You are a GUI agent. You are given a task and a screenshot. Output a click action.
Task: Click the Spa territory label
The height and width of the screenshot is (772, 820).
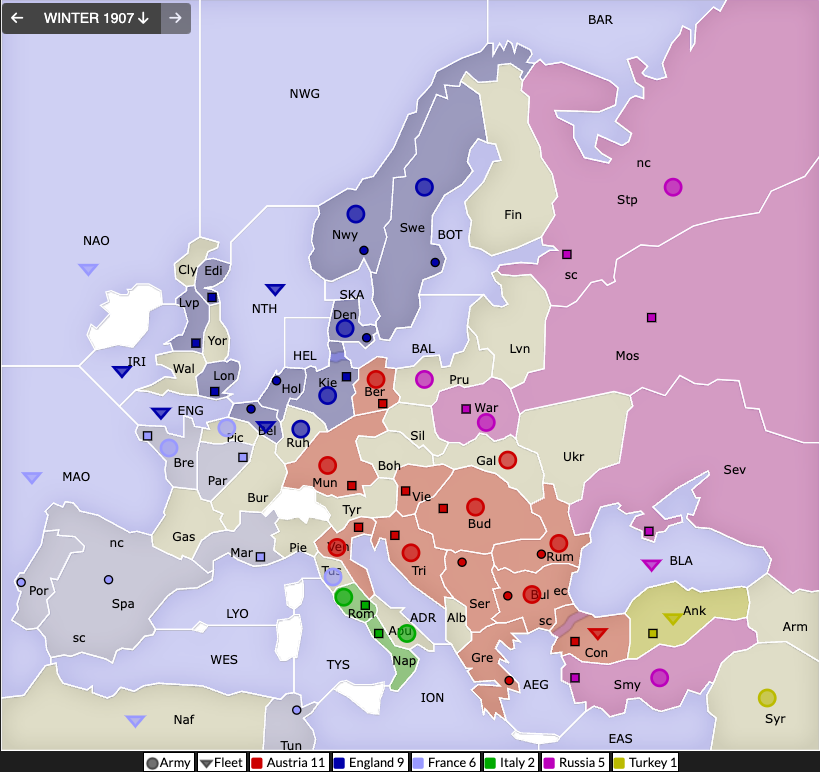pyautogui.click(x=123, y=604)
